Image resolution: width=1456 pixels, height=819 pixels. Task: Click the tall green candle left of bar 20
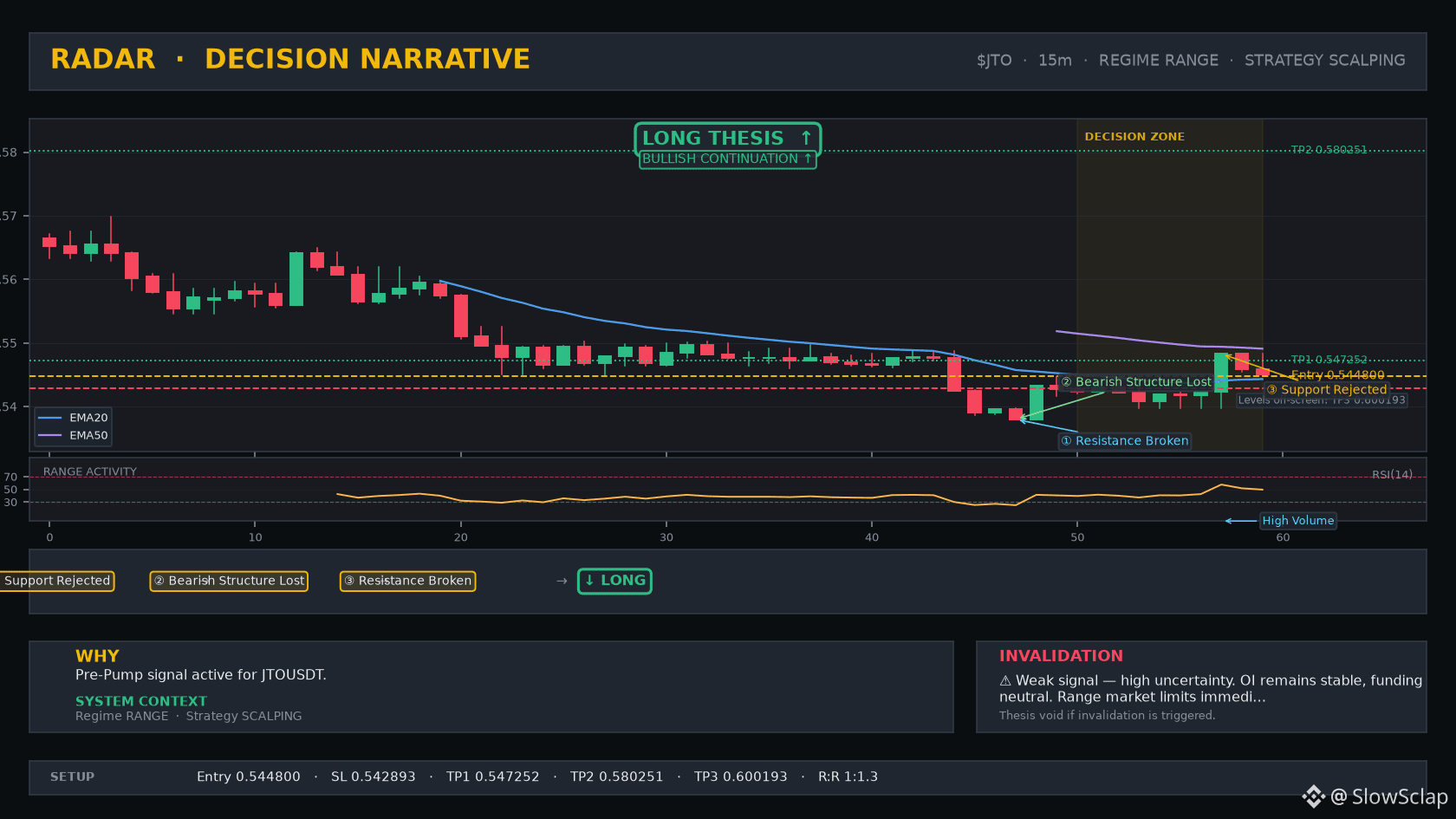coord(296,279)
